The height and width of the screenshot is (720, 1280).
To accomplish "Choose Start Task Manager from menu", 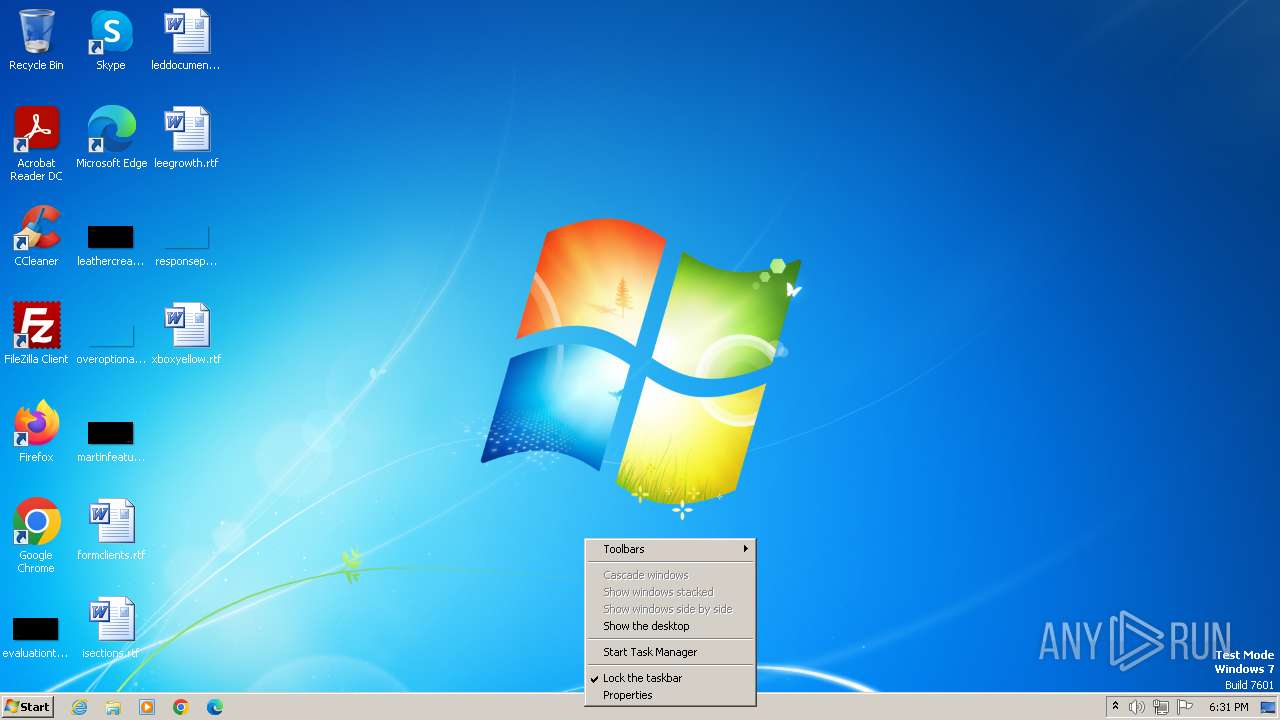I will click(670, 652).
